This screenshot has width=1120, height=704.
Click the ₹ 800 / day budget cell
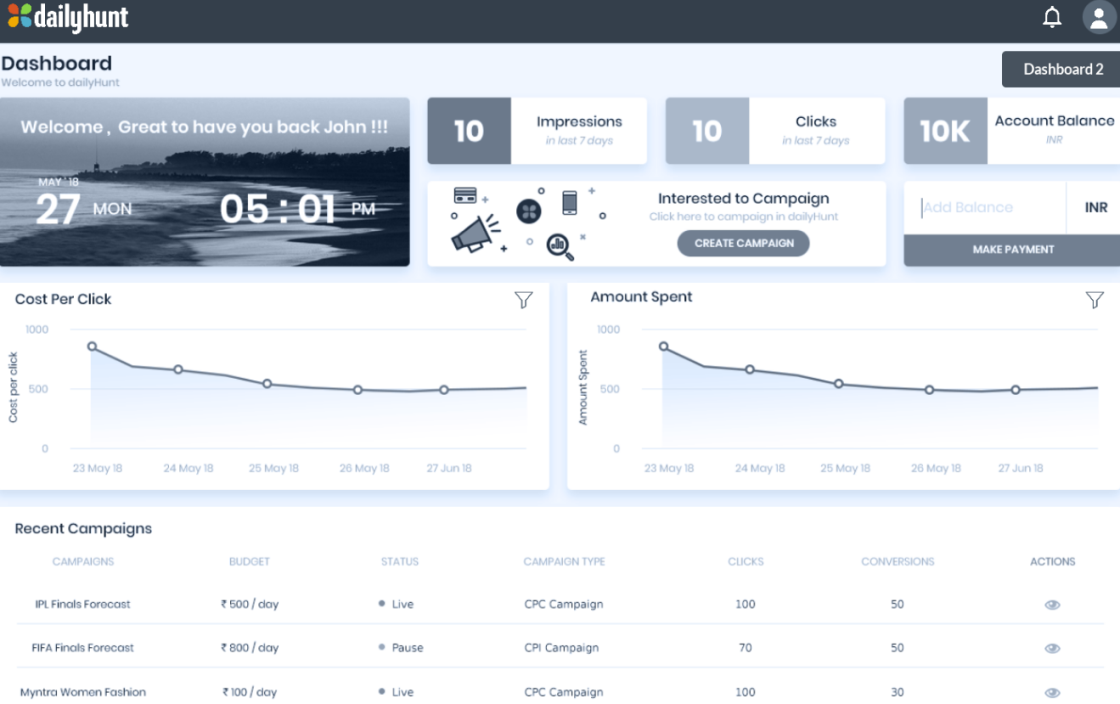tap(249, 648)
